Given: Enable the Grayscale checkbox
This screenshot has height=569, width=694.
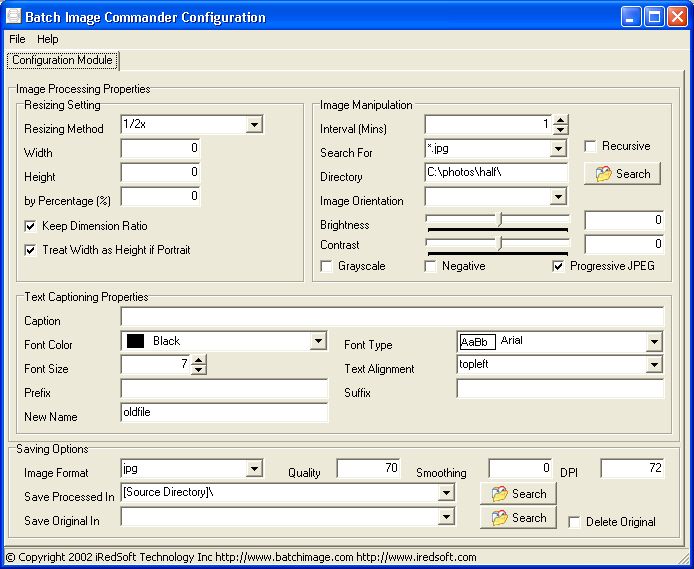Looking at the screenshot, I should (326, 266).
